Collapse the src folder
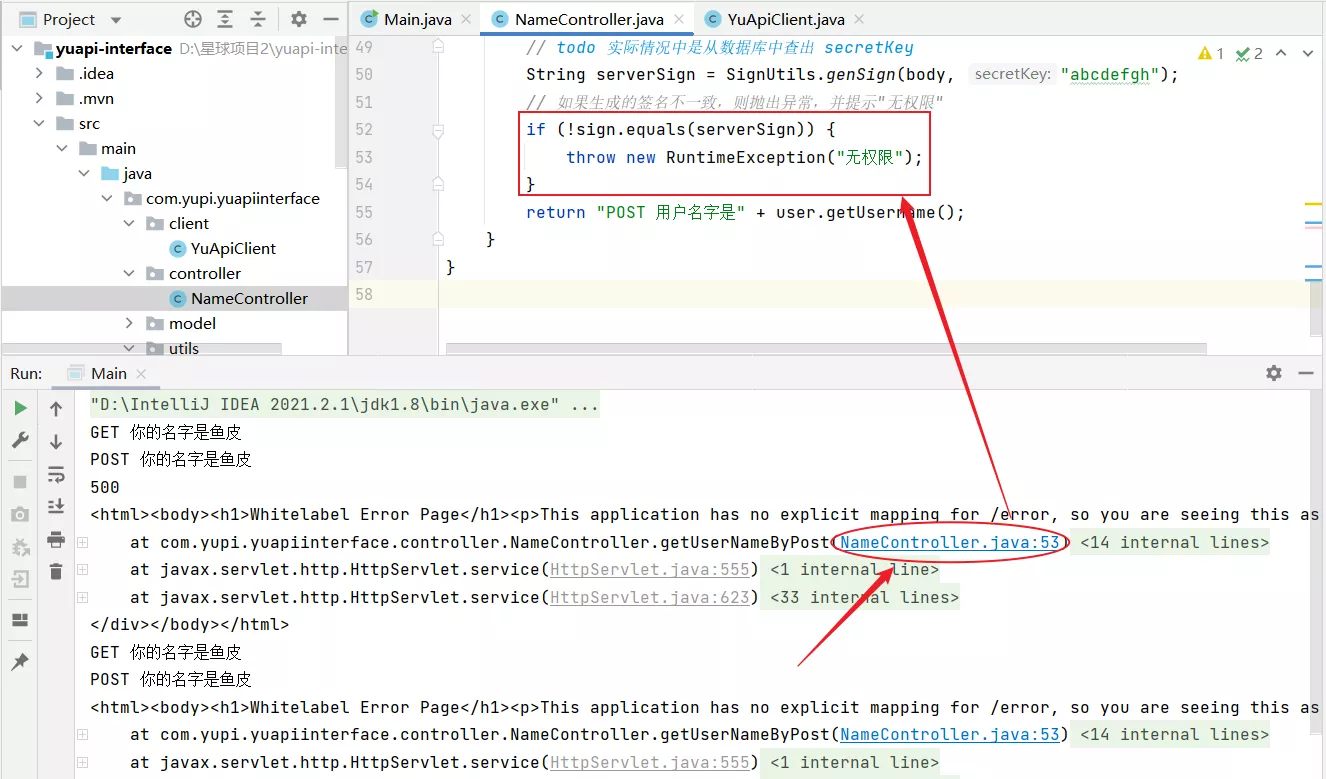 [40, 123]
